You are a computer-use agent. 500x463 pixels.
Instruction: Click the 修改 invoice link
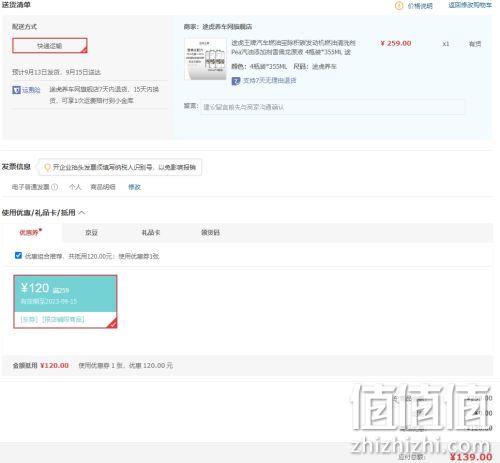(x=134, y=187)
